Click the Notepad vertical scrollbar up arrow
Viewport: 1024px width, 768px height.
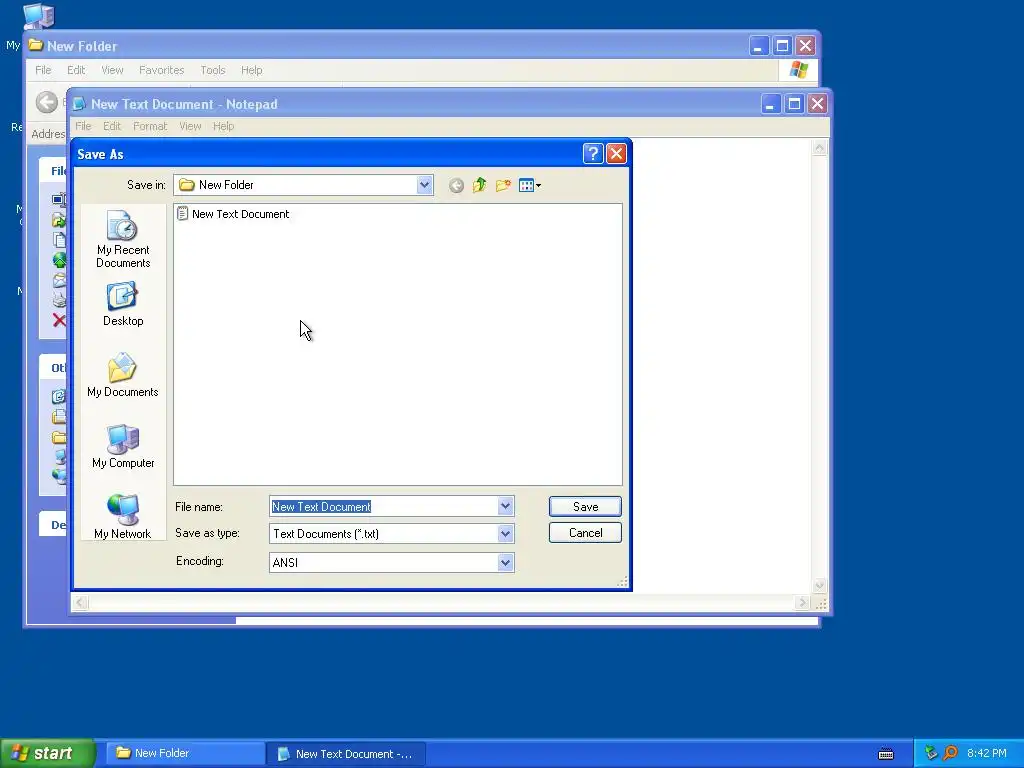pos(819,148)
